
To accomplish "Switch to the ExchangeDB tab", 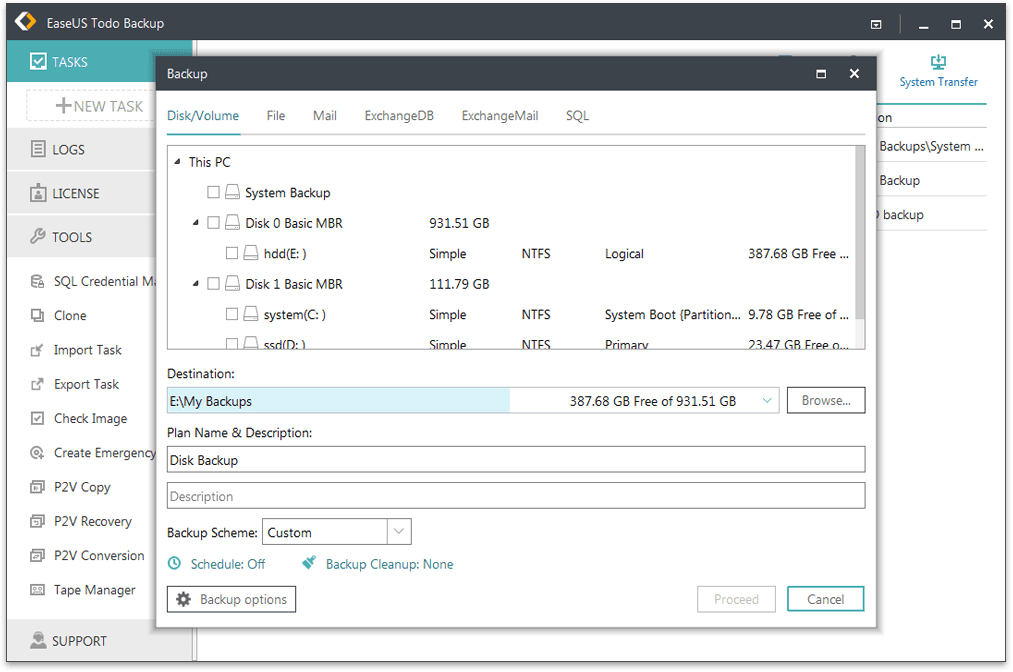I will tap(398, 115).
